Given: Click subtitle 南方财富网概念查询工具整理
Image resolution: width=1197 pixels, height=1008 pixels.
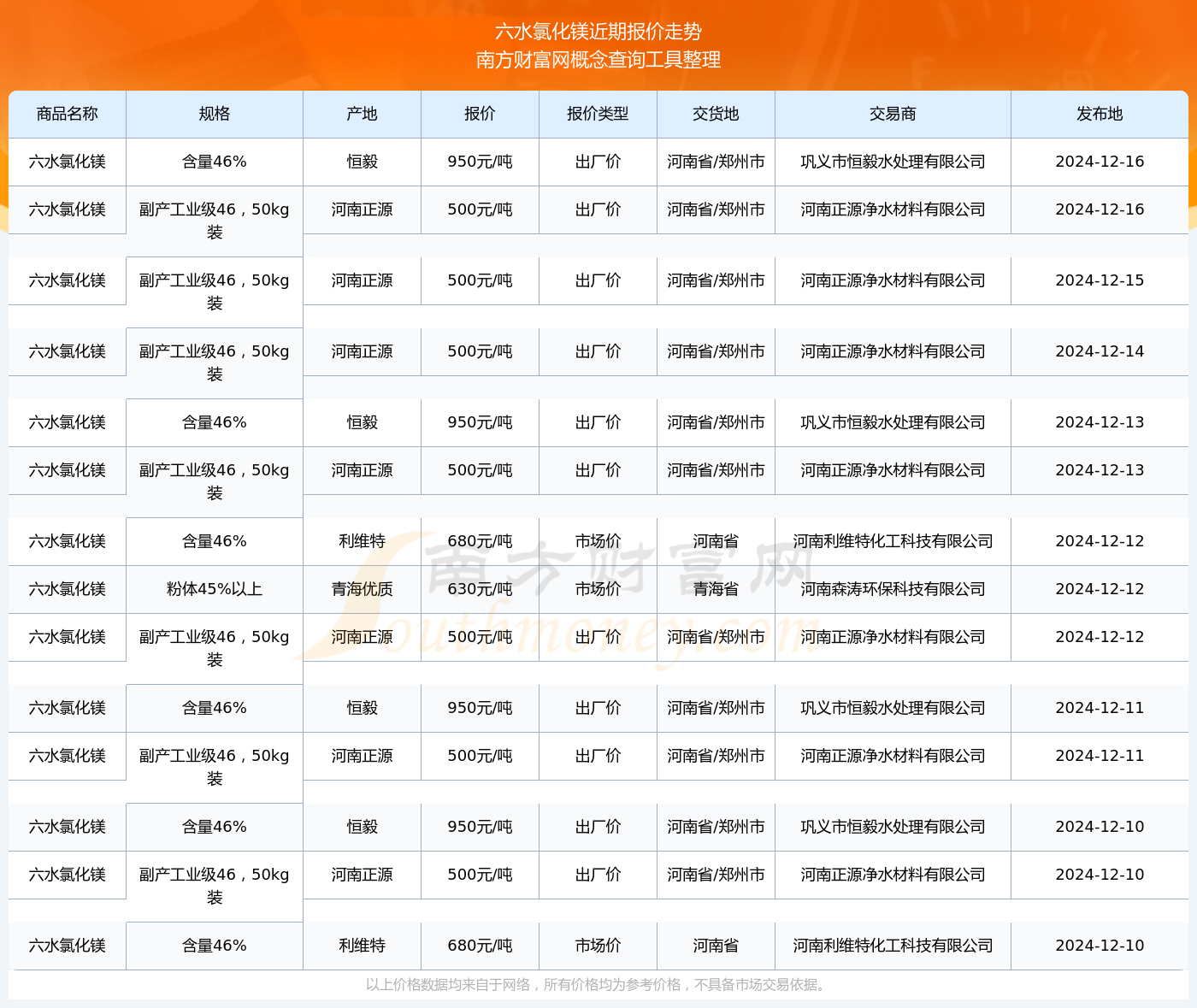Looking at the screenshot, I should click(598, 60).
